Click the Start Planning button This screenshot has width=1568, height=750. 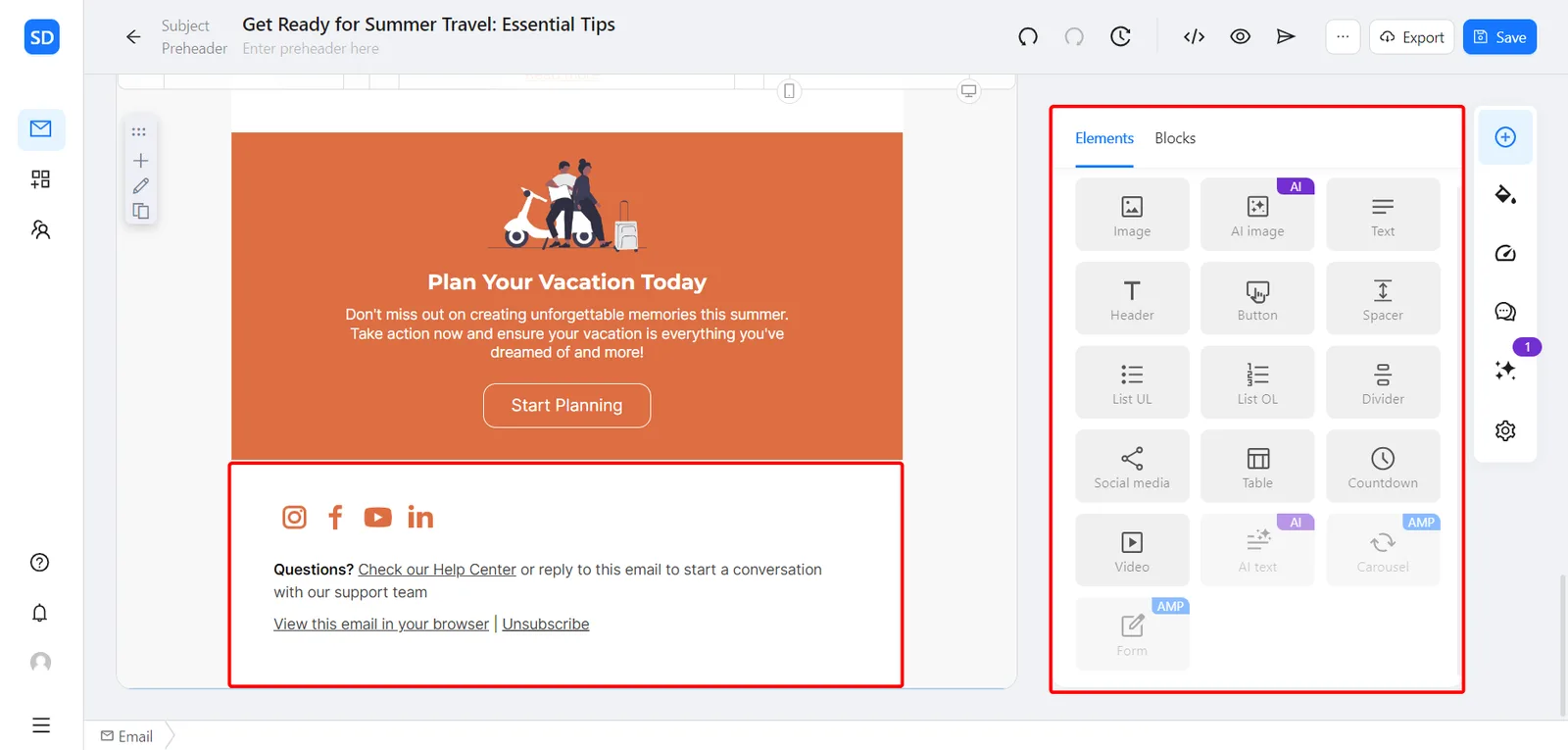566,405
